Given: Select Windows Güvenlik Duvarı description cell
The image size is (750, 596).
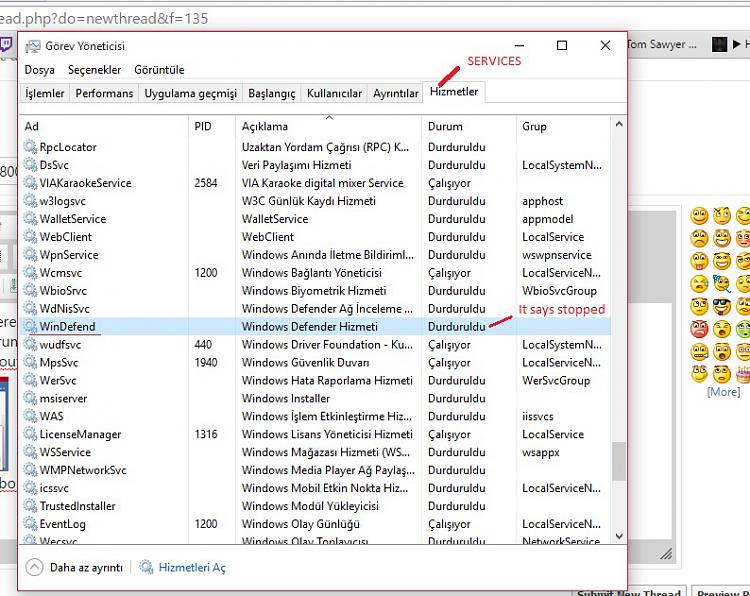Looking at the screenshot, I should (x=305, y=363).
